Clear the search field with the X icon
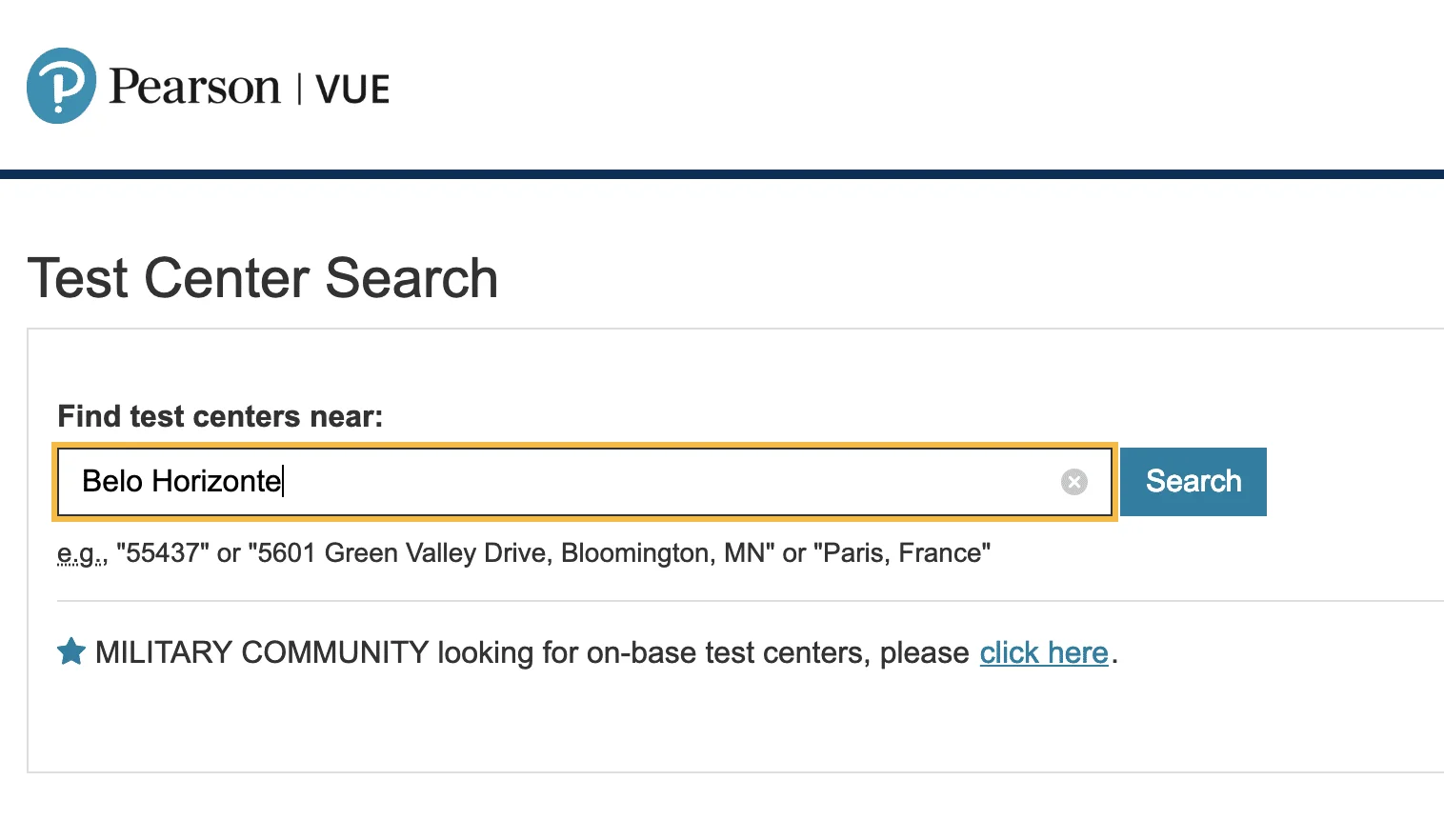This screenshot has height=840, width=1444. (1073, 482)
